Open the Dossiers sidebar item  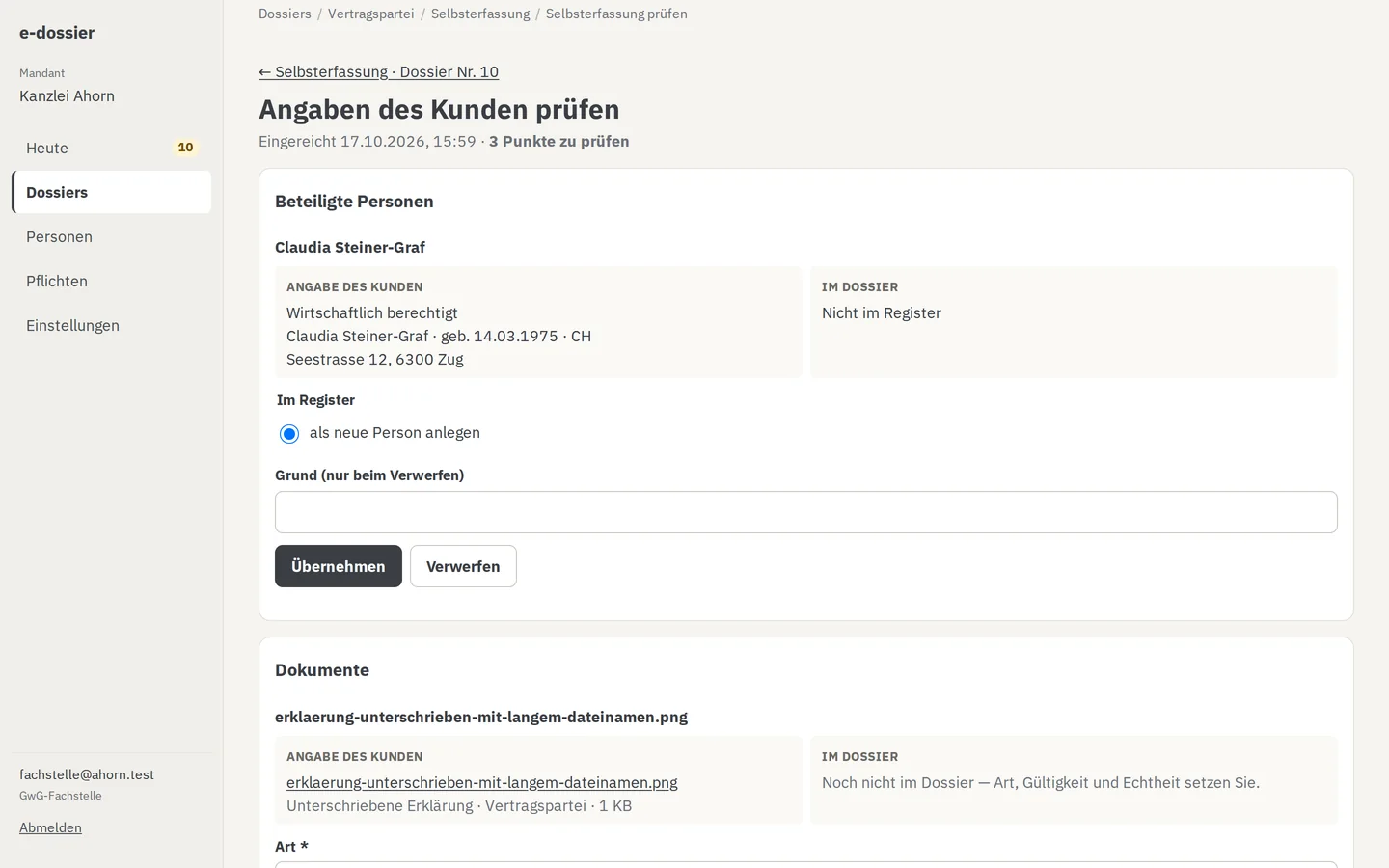pyautogui.click(x=112, y=192)
